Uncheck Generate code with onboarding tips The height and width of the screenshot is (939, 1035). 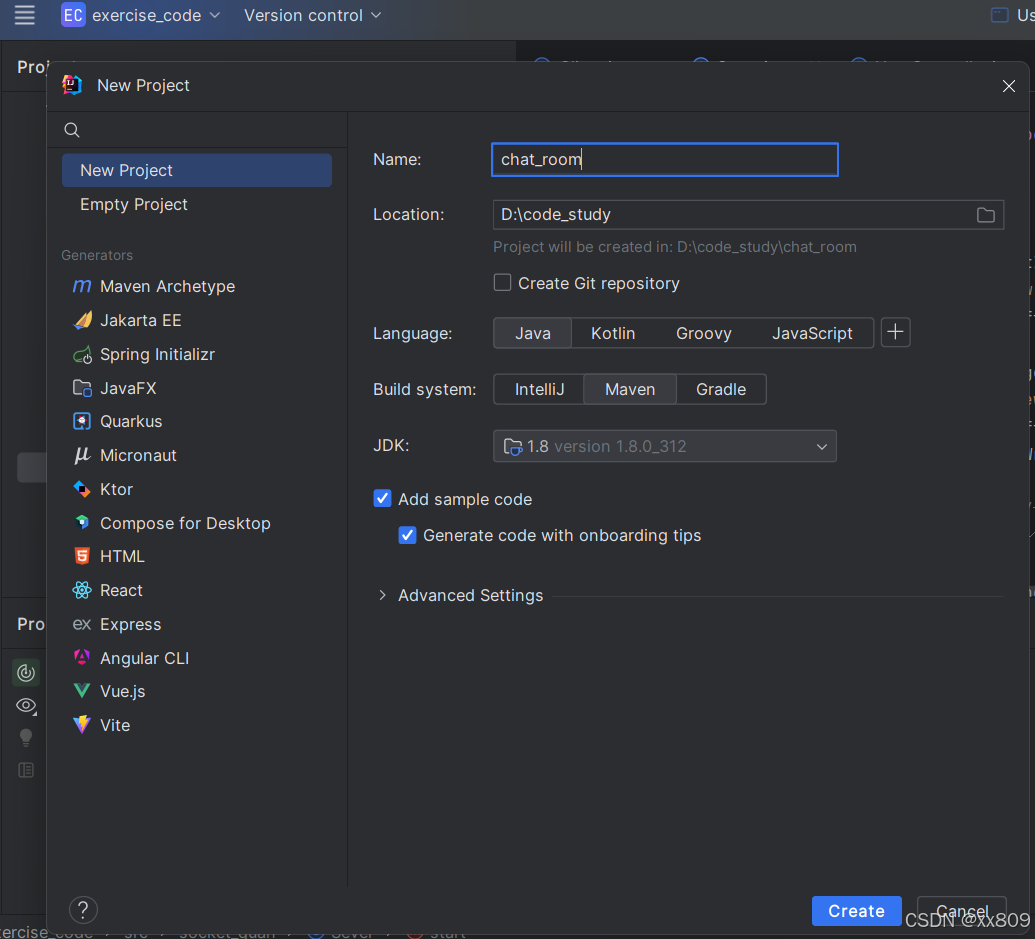click(x=407, y=534)
